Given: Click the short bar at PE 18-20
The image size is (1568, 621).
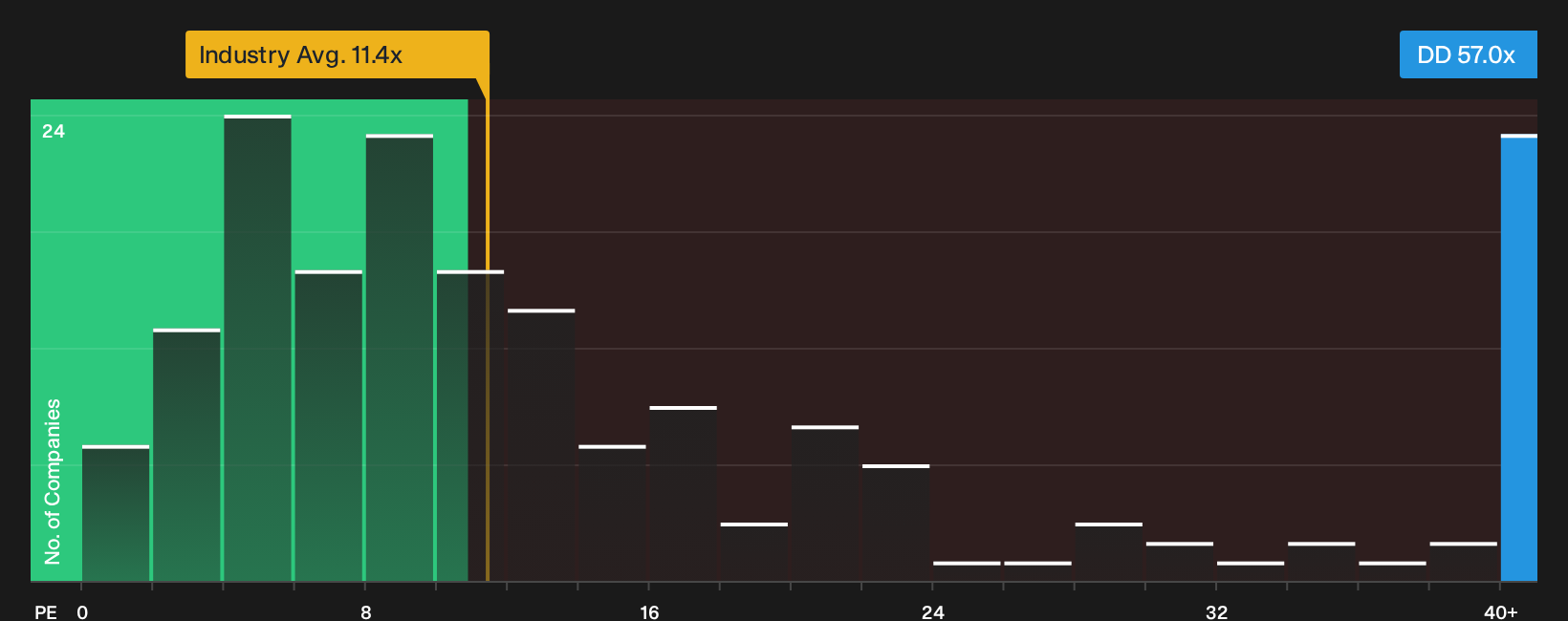Looking at the screenshot, I should click(754, 552).
